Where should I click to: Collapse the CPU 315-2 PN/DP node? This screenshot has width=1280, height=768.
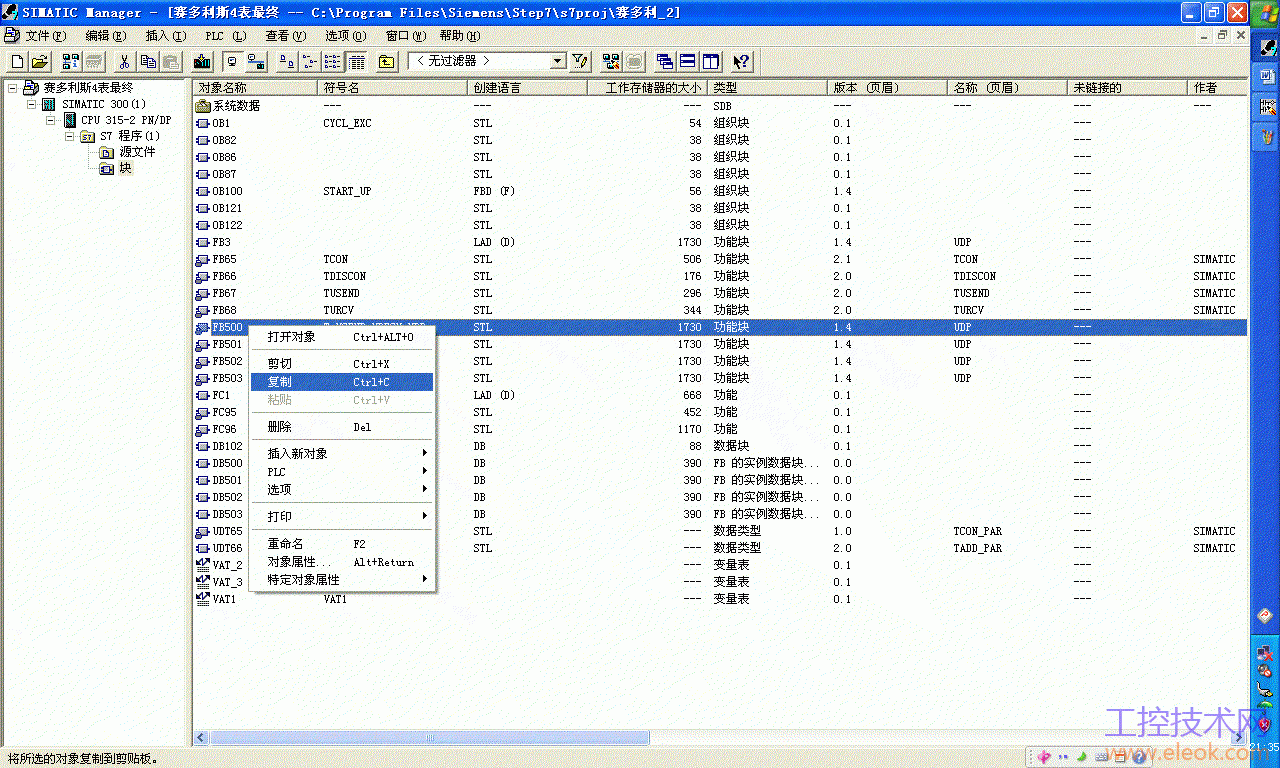tap(51, 120)
